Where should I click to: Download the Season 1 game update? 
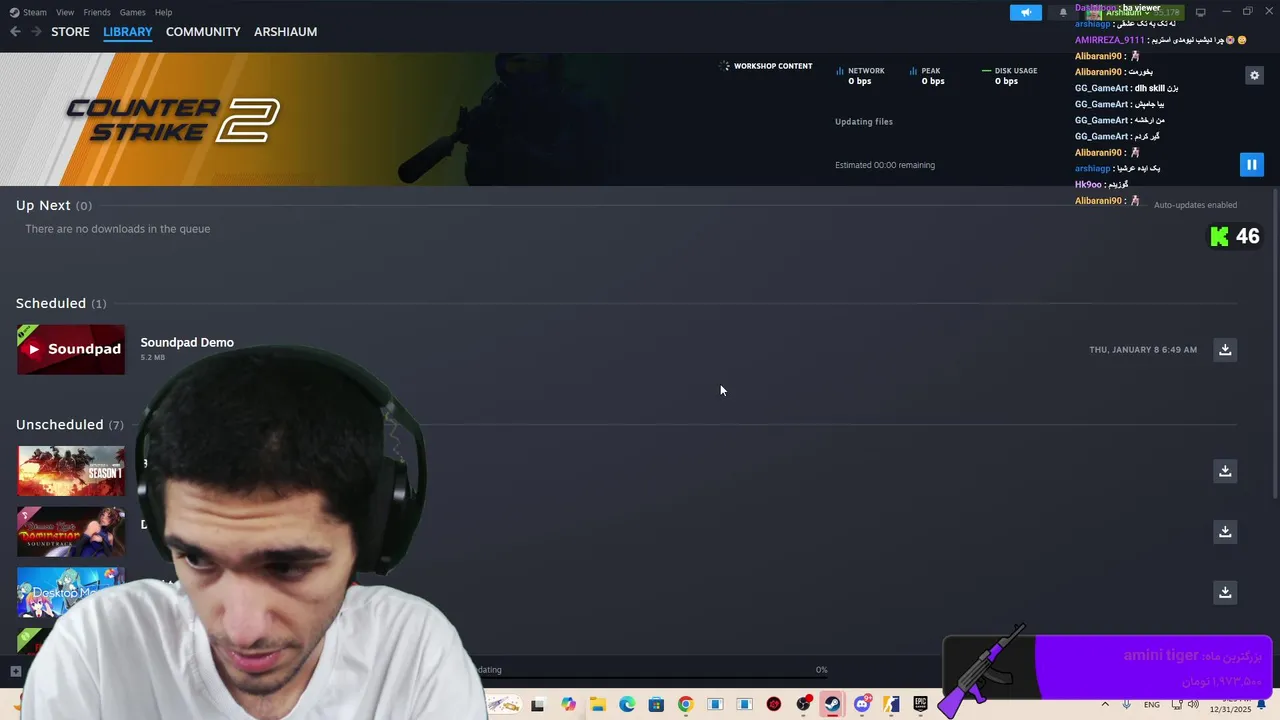click(x=1225, y=471)
